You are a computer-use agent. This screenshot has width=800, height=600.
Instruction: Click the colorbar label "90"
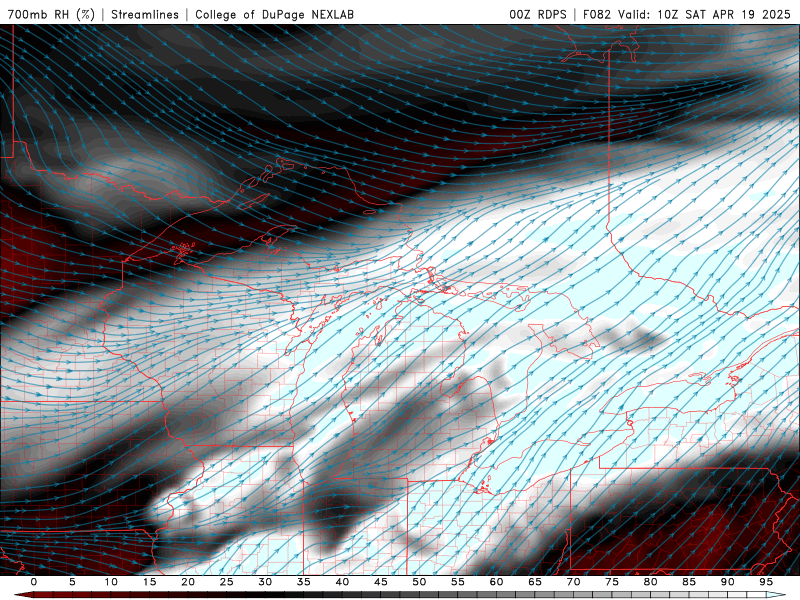(x=728, y=582)
